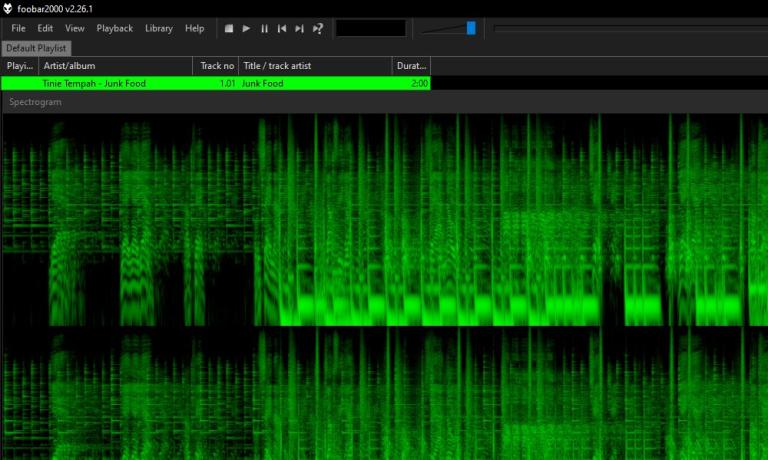This screenshot has width=768, height=460.
Task: Select the Default Playlist tab
Action: (36, 48)
